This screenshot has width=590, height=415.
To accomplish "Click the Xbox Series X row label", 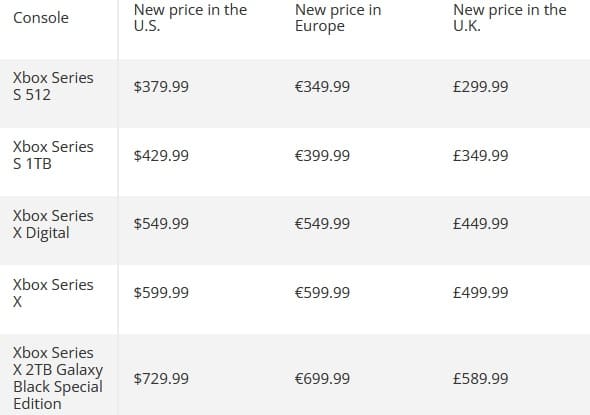I will [x=53, y=293].
